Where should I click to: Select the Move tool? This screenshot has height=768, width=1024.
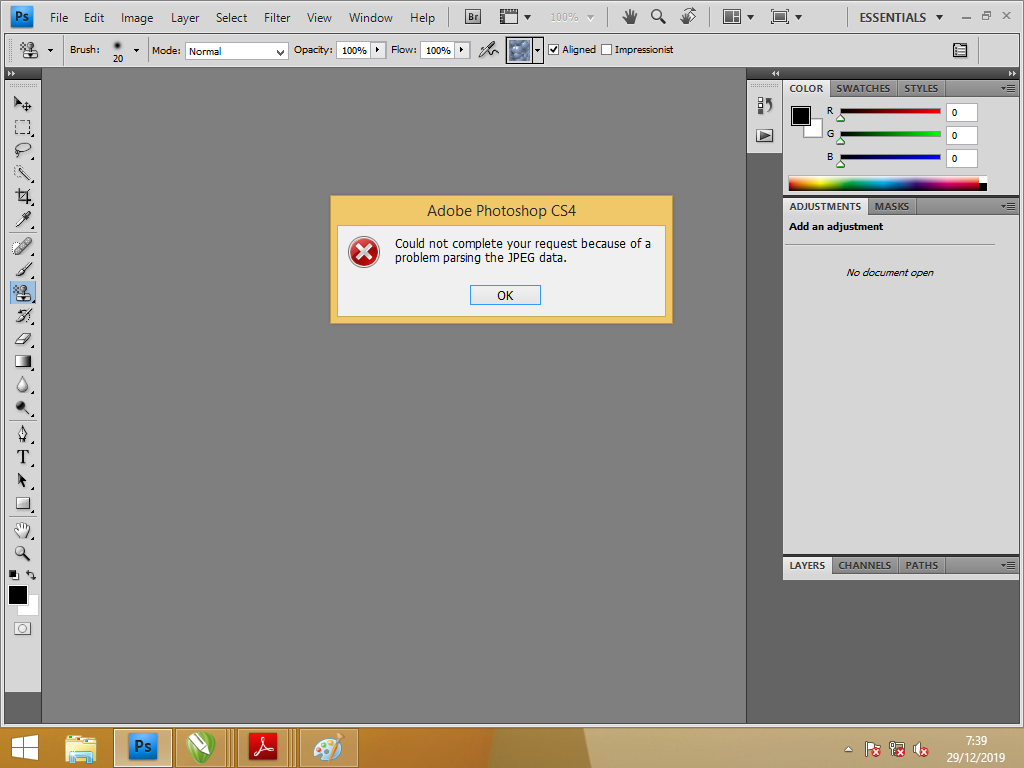point(23,104)
